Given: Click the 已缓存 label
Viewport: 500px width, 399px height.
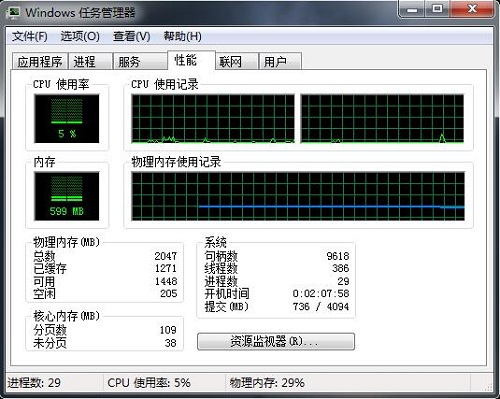Looking at the screenshot, I should click(50, 268).
